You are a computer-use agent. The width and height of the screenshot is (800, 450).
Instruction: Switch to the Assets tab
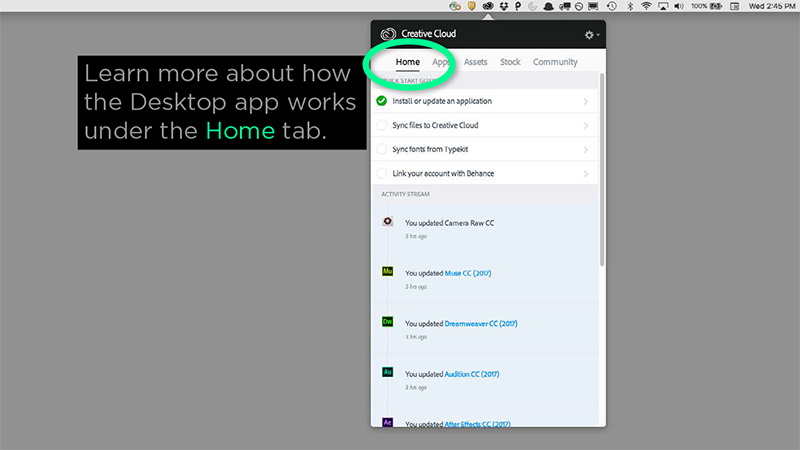[x=476, y=62]
